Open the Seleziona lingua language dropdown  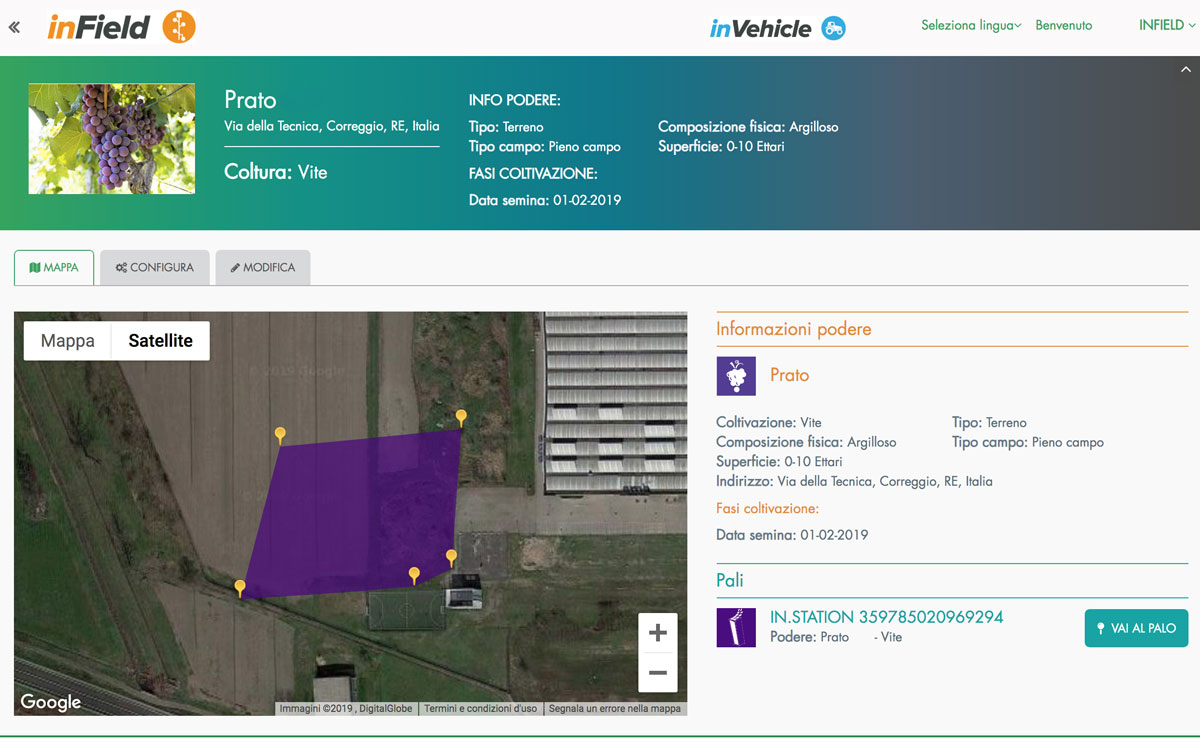(x=971, y=25)
